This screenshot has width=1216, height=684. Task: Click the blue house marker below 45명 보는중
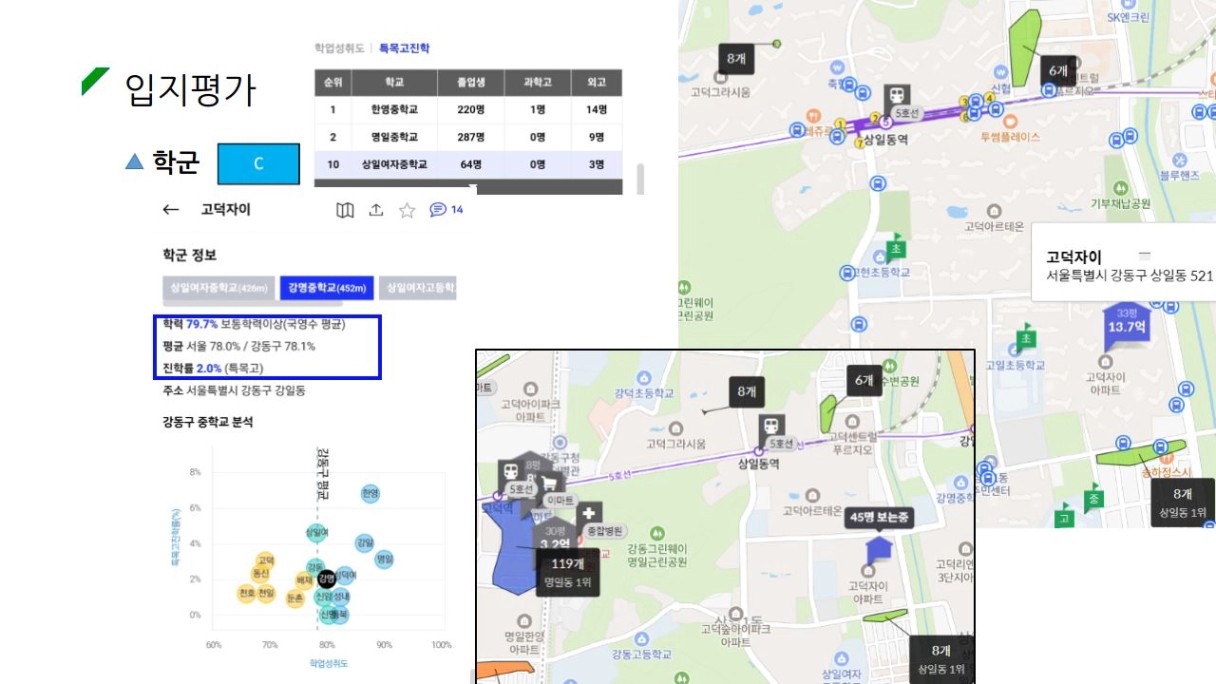877,551
